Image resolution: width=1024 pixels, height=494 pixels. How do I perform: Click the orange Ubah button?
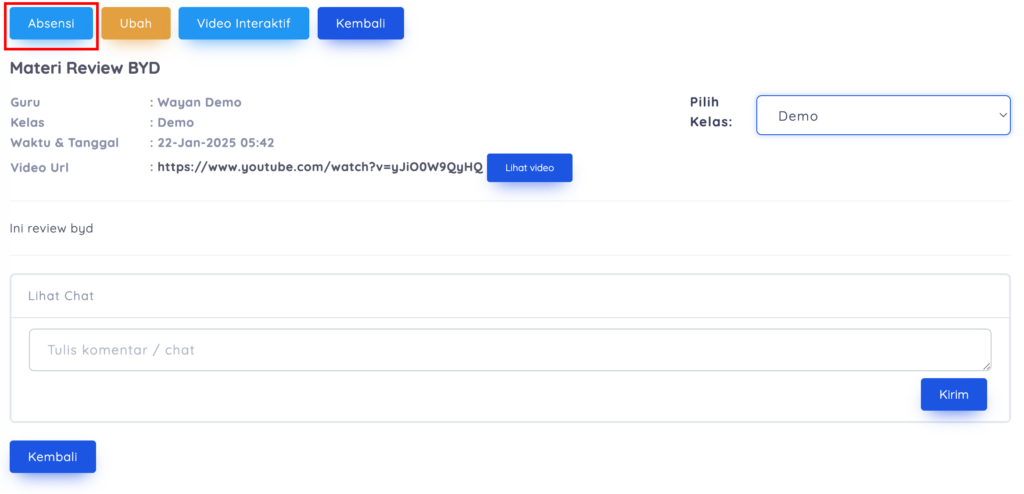click(136, 24)
